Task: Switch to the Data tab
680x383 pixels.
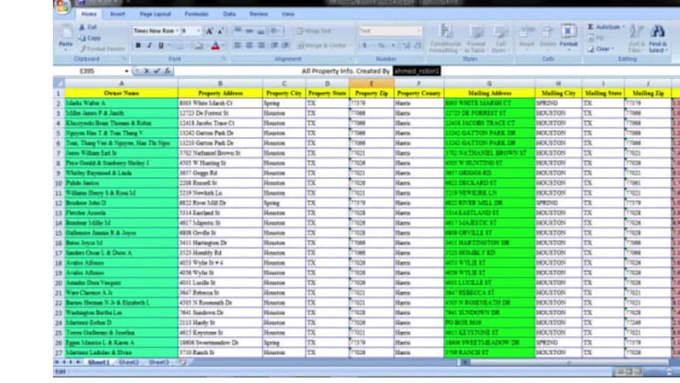Action: click(x=229, y=14)
